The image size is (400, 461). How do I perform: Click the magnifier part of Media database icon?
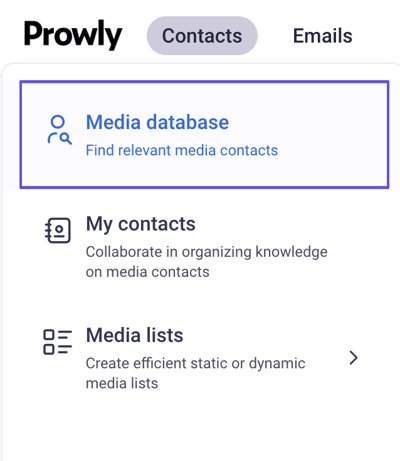click(x=66, y=139)
